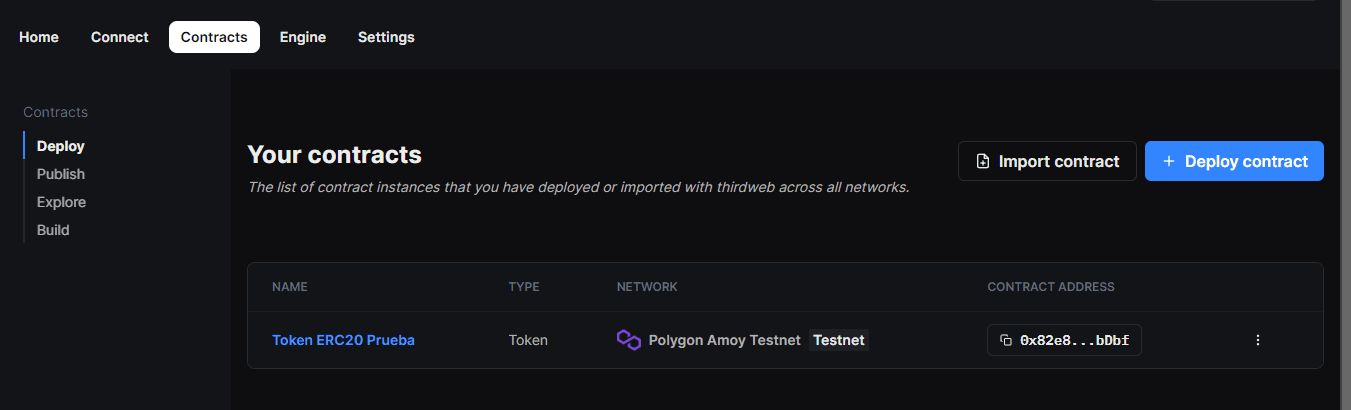The width and height of the screenshot is (1351, 410).
Task: Click the Testnet badge
Action: [838, 340]
